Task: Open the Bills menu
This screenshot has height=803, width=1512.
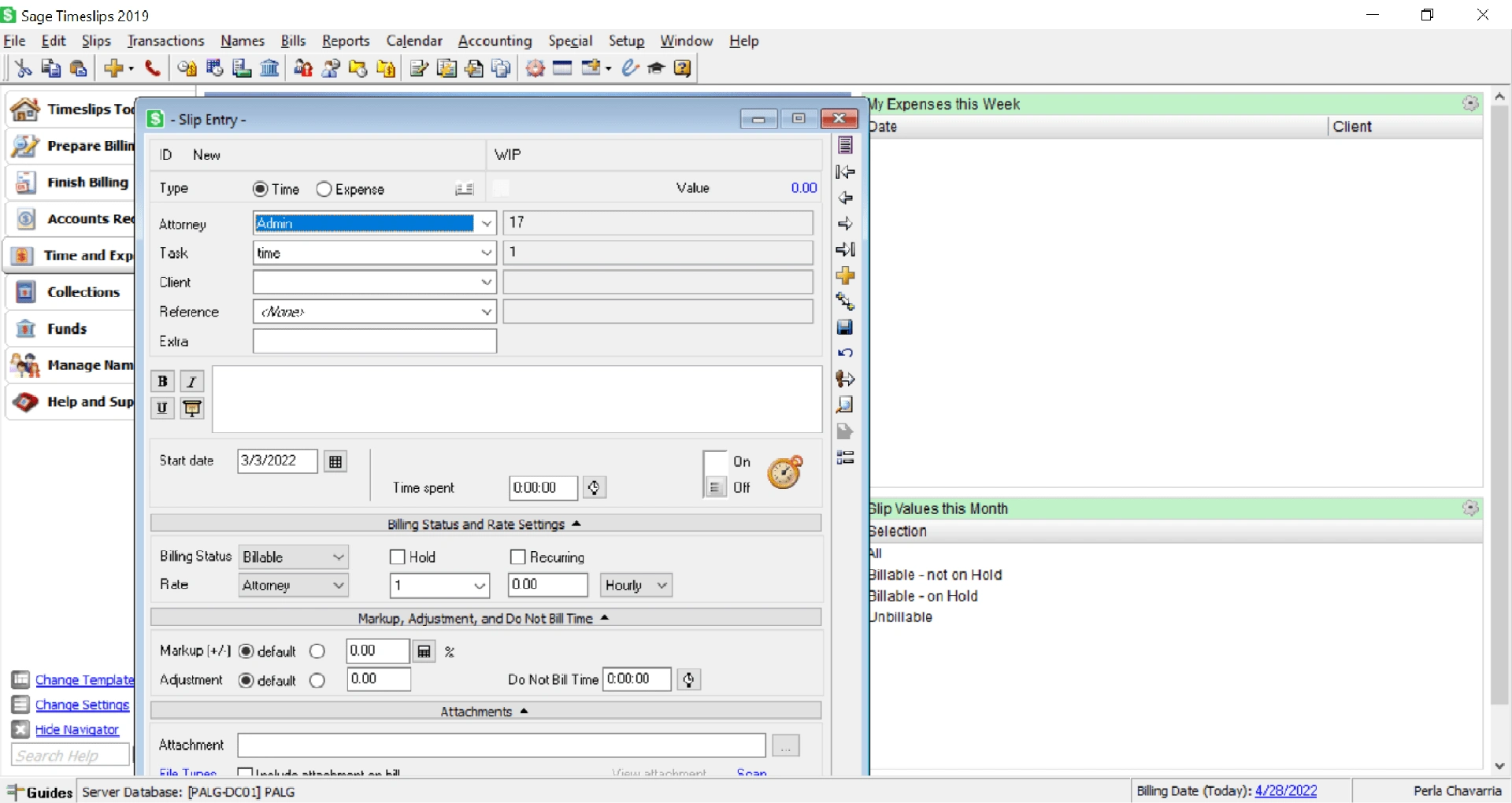Action: click(x=293, y=41)
